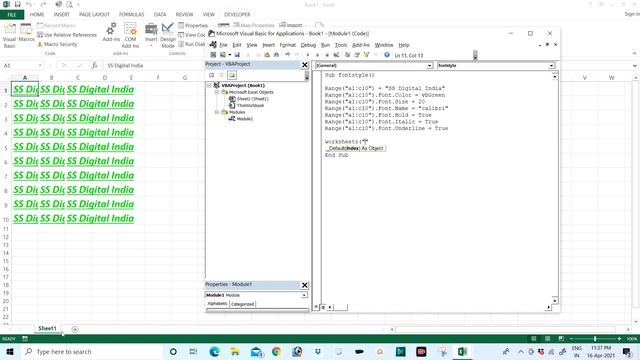Switch to the Alphabetic properties tab
640x360 pixels.
[x=217, y=304]
